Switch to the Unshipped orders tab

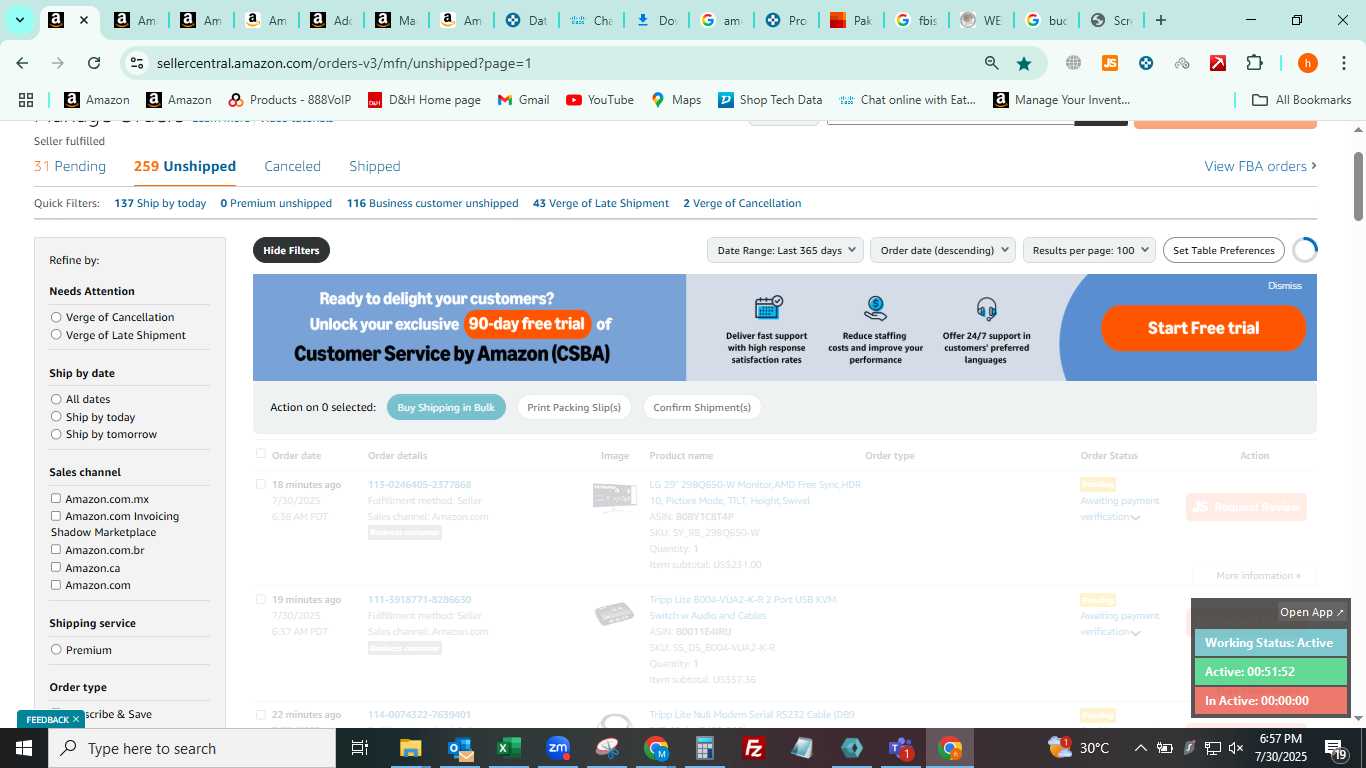185,166
